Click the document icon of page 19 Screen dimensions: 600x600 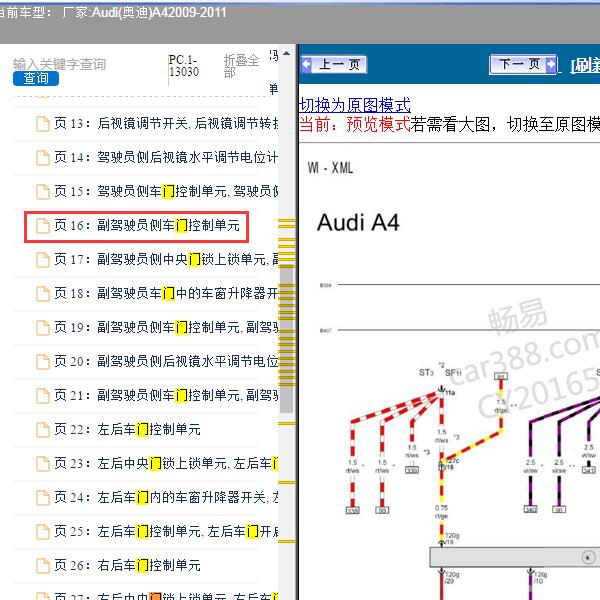pyautogui.click(x=43, y=328)
